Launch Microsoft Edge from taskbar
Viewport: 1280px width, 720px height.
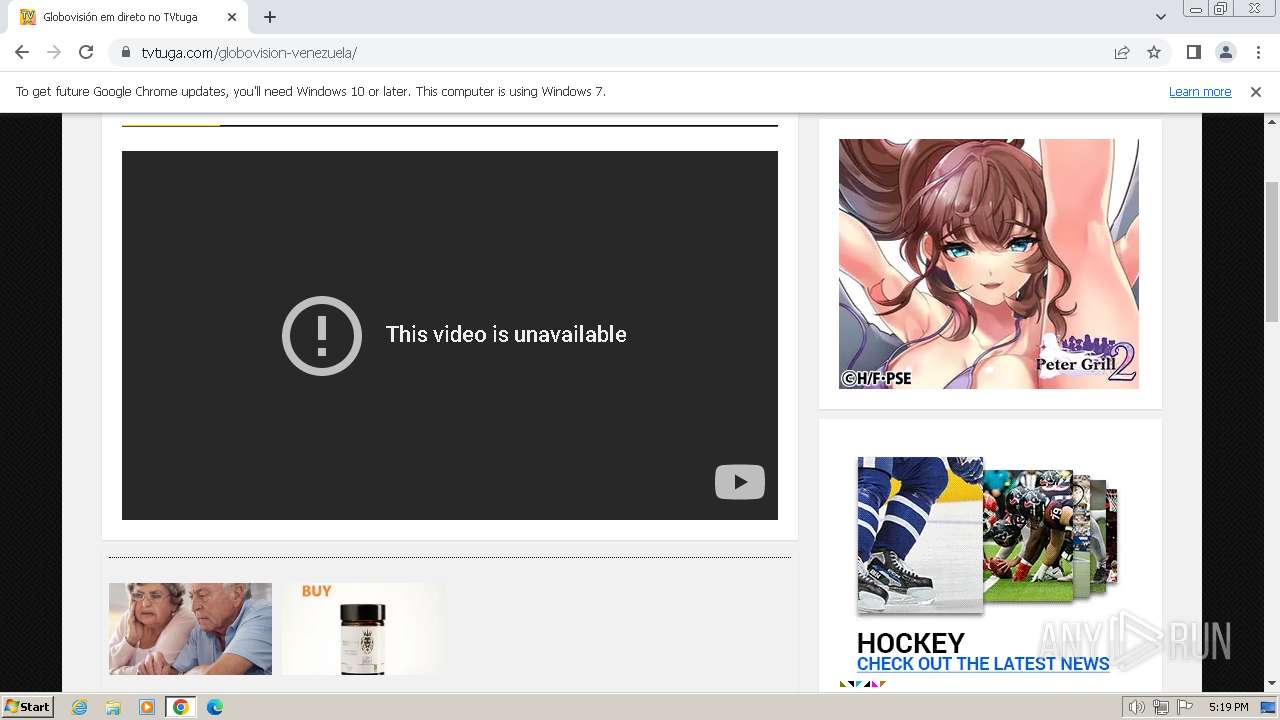click(x=215, y=707)
